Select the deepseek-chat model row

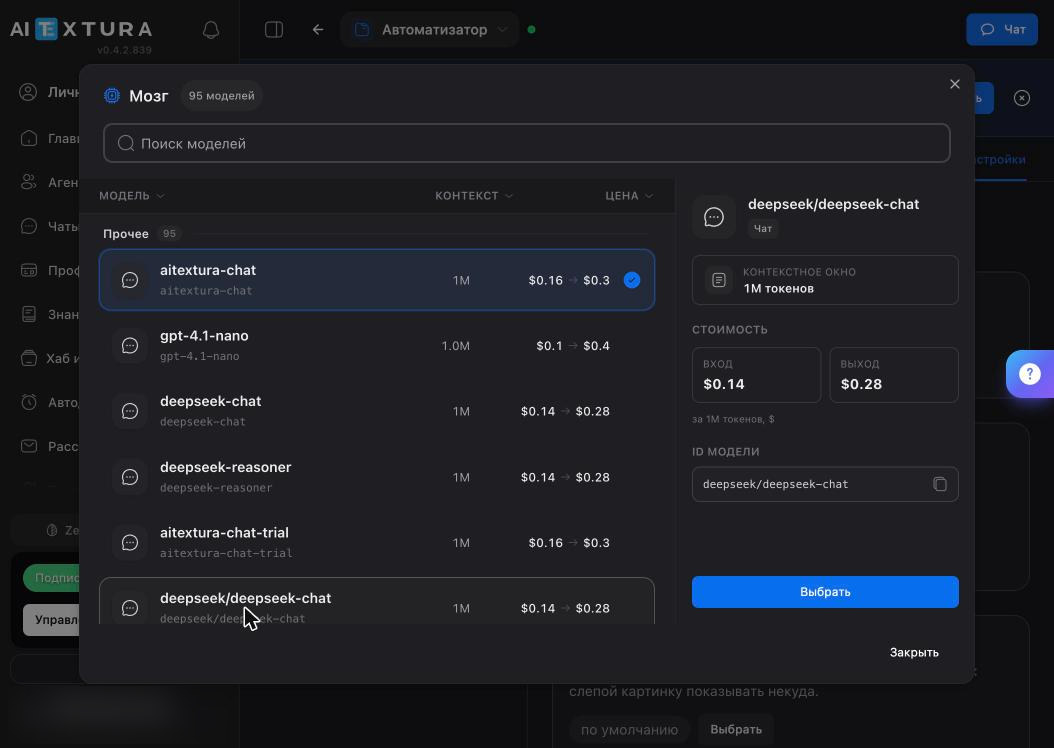point(376,411)
